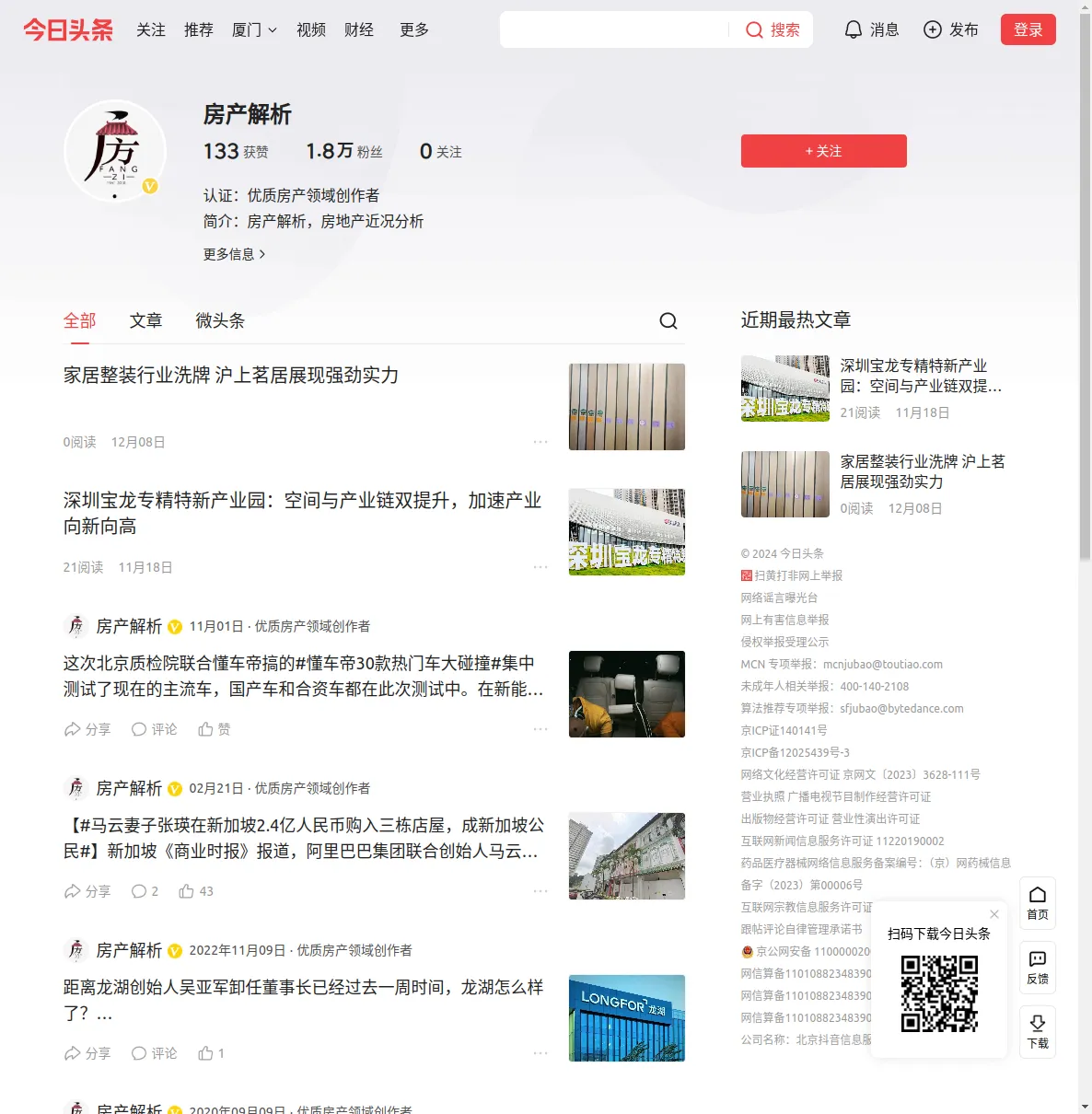Open the 关注 navigation item
The image size is (1092, 1114).
[x=151, y=29]
